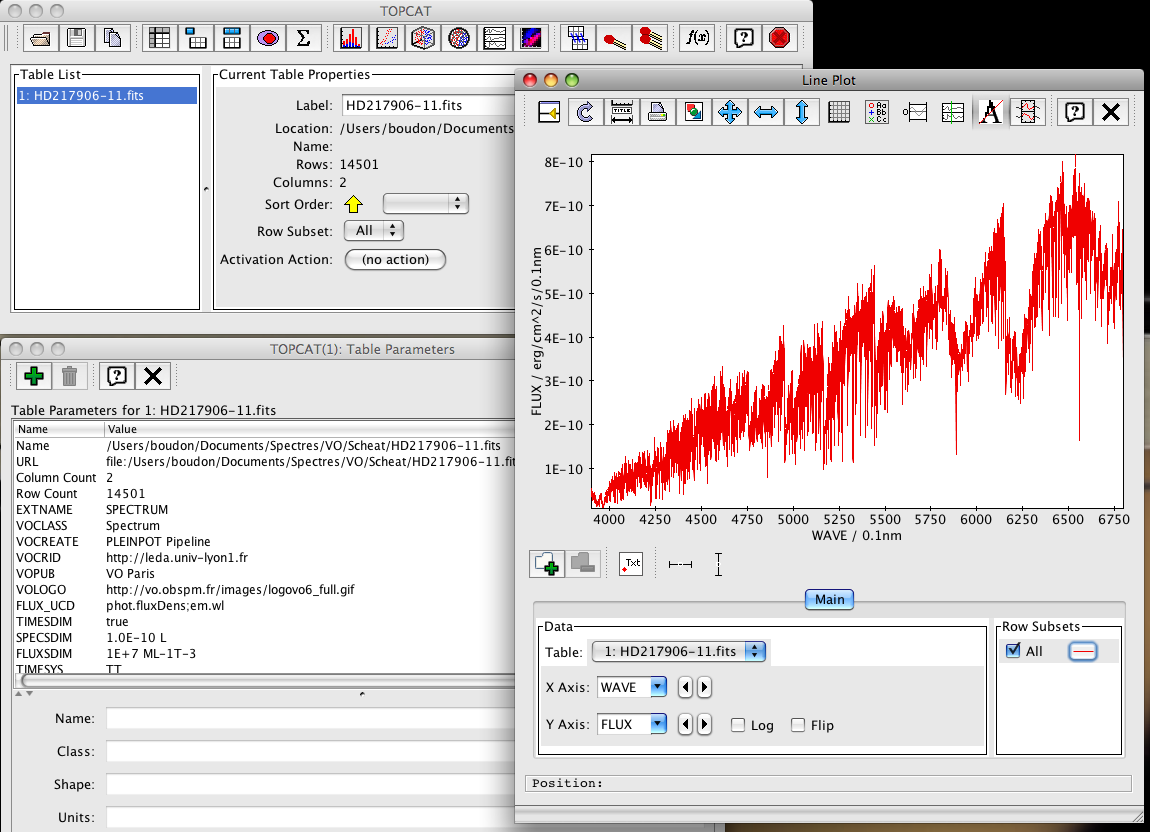Select HD217906-11.fits in the Table List

pos(105,96)
